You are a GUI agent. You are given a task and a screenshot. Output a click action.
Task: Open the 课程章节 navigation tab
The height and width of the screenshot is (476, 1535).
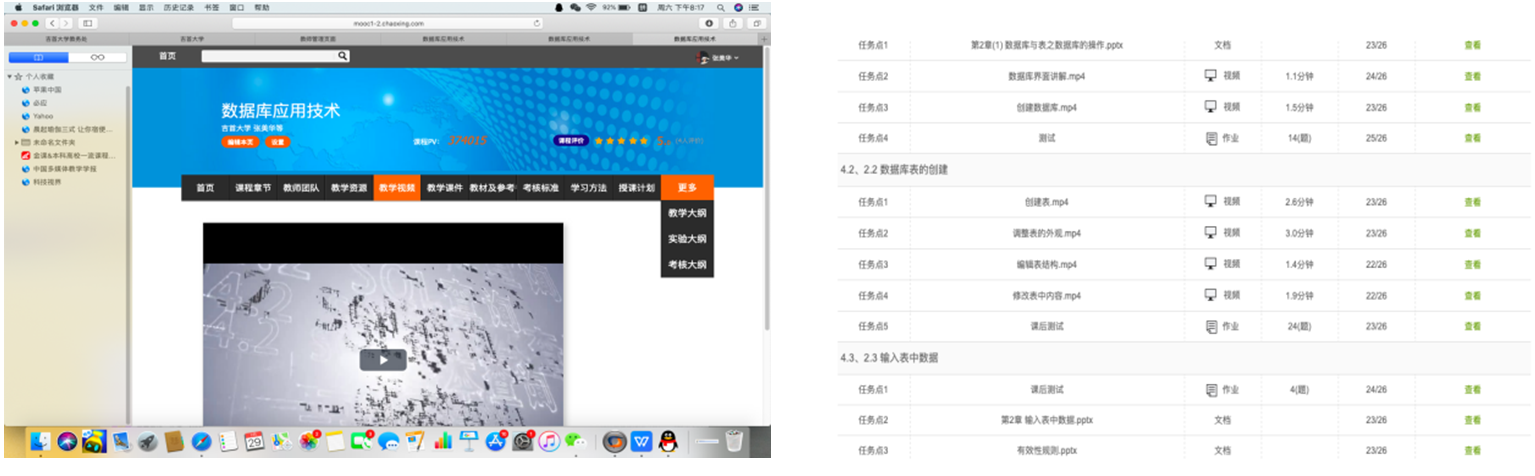pyautogui.click(x=252, y=188)
